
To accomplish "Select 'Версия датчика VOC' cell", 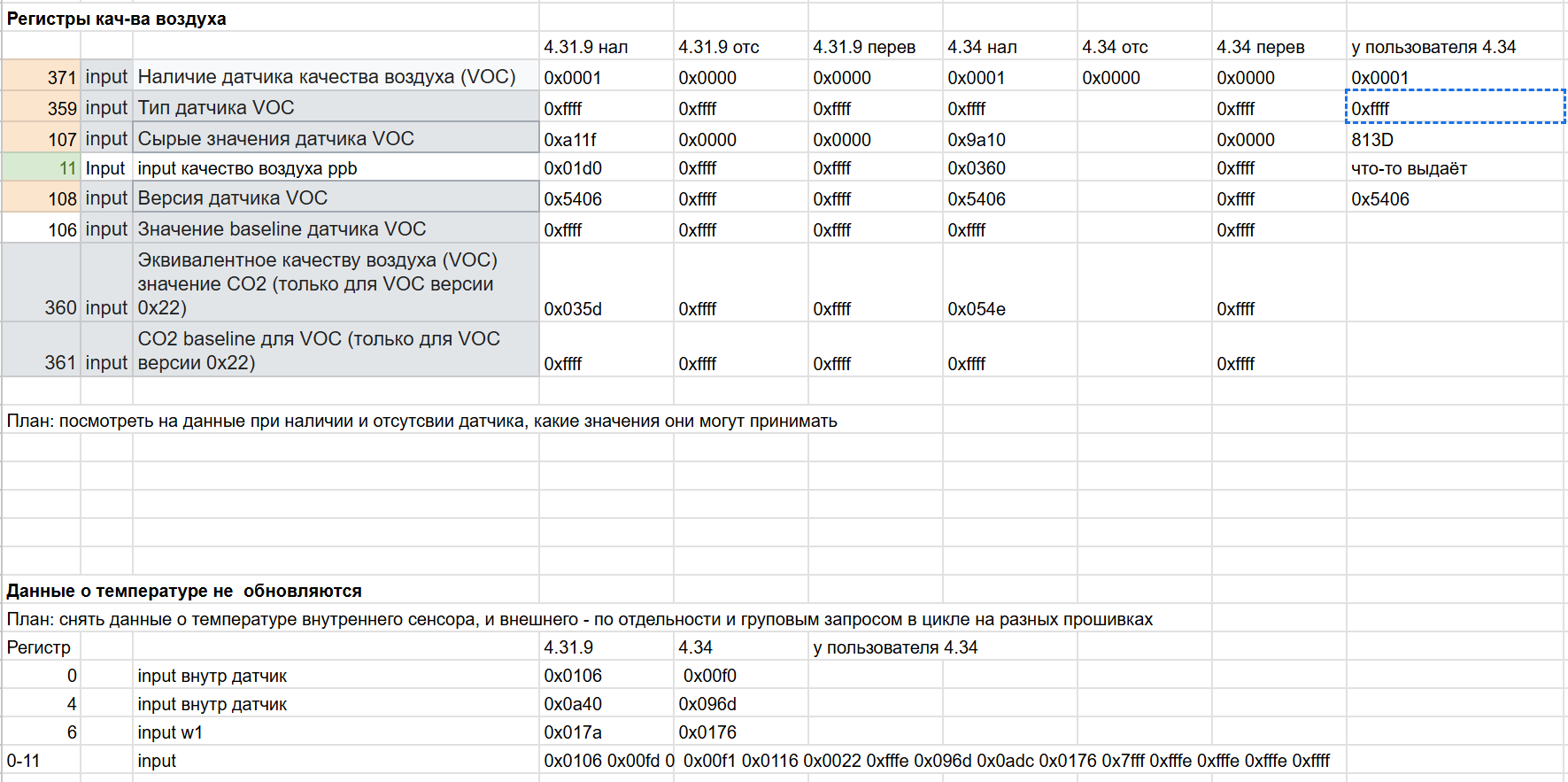I will tap(335, 198).
